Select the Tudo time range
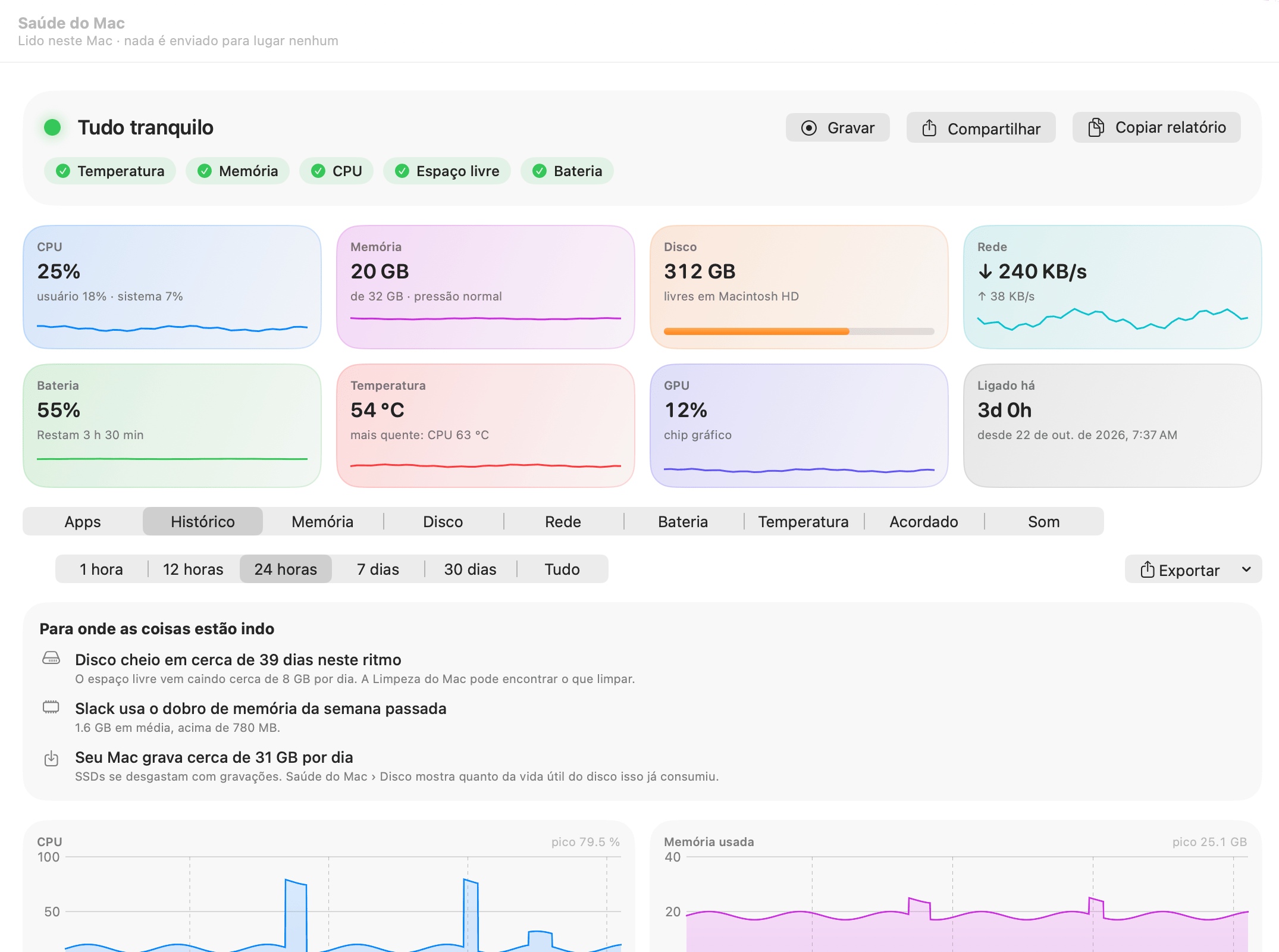 coord(562,569)
